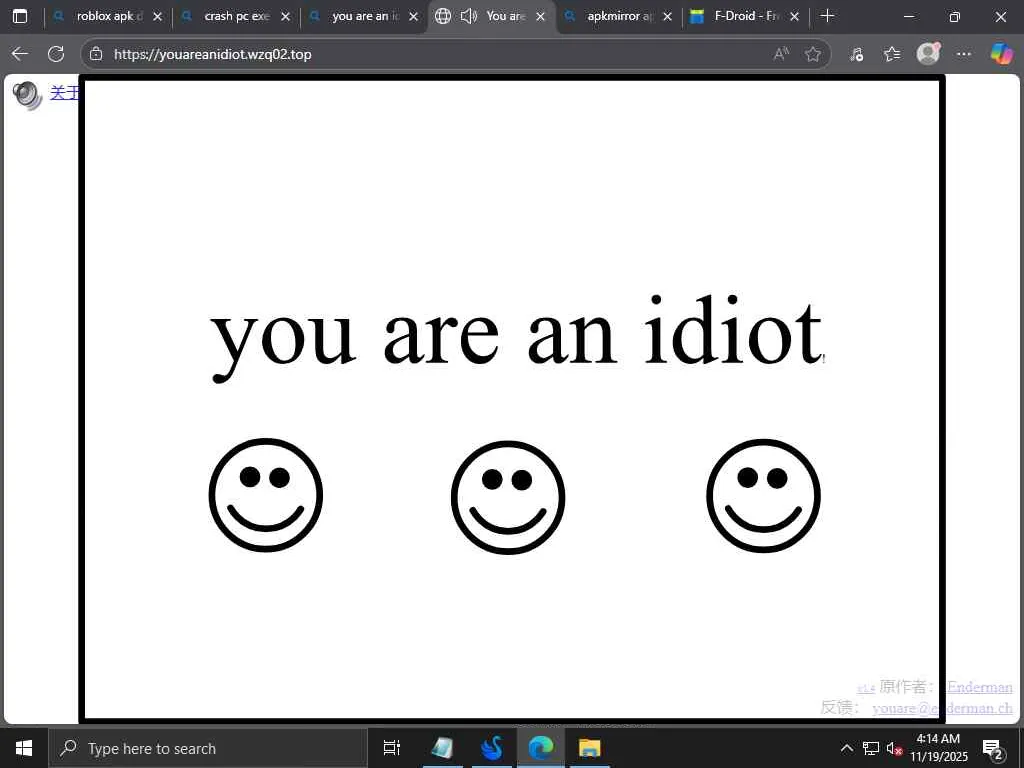Open the media control toolbar icon
This screenshot has width=1024, height=768.
(x=856, y=54)
